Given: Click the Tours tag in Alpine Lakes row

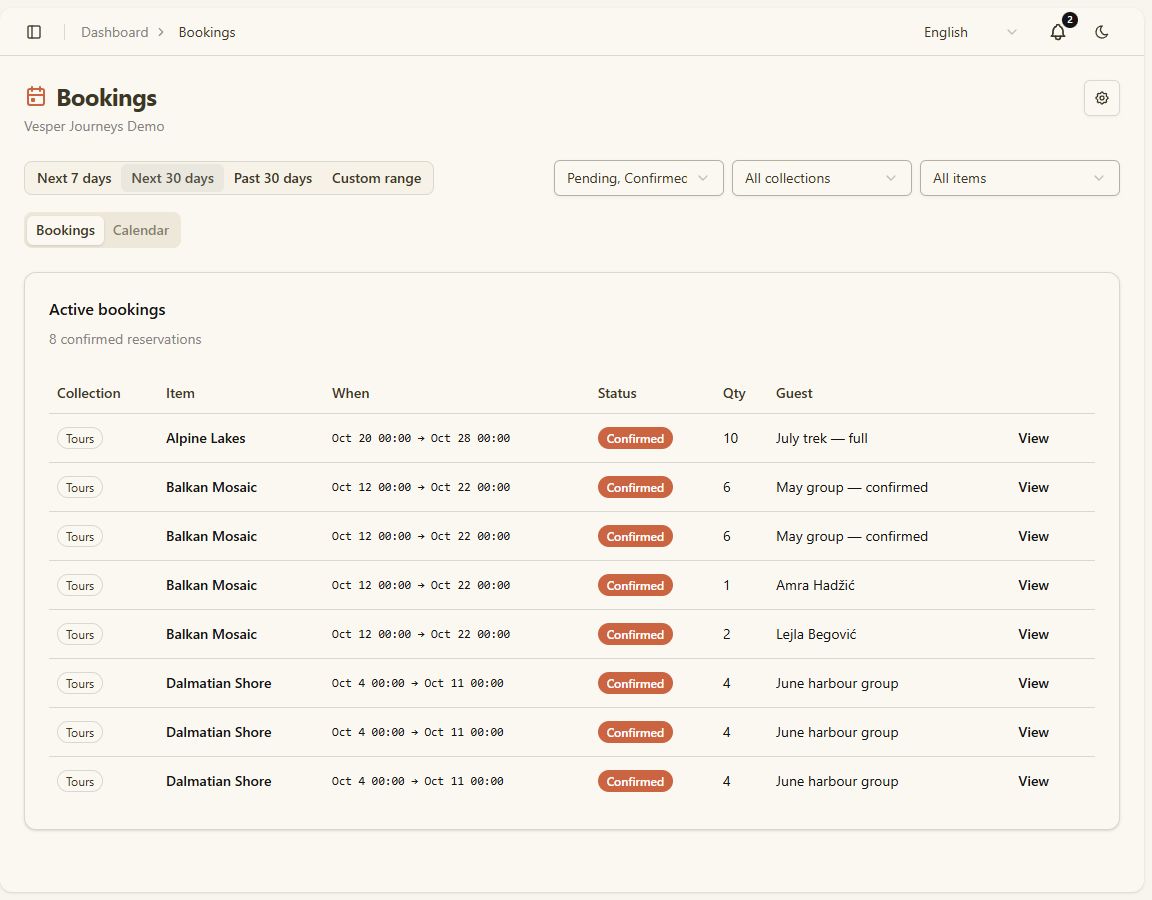Looking at the screenshot, I should [80, 438].
